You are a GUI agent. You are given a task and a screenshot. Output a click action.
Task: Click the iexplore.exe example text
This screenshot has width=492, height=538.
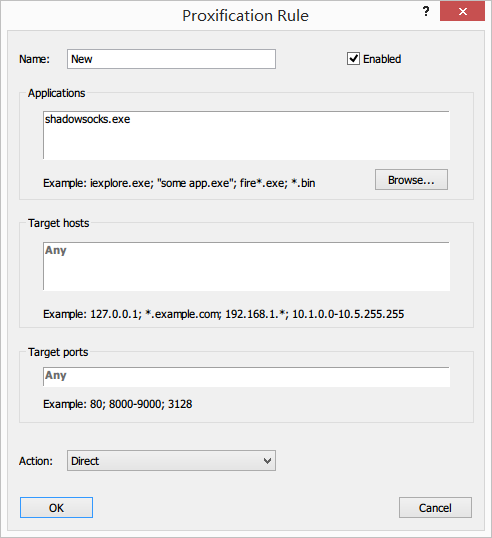point(121,183)
